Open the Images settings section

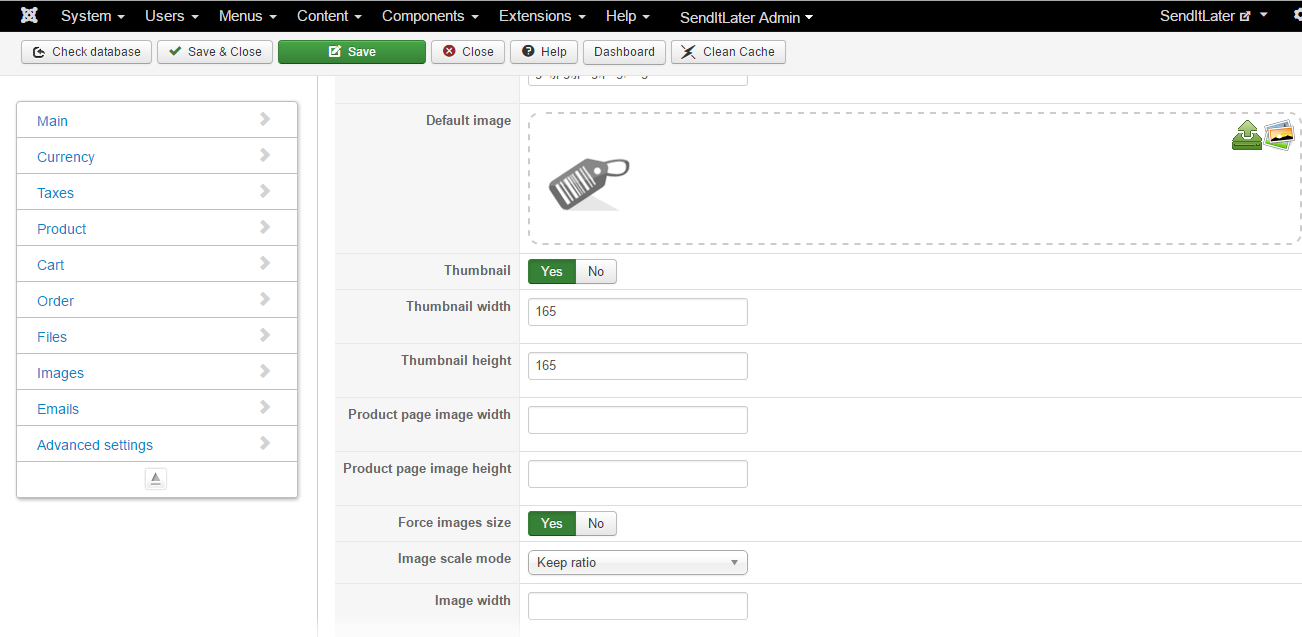pyautogui.click(x=157, y=372)
